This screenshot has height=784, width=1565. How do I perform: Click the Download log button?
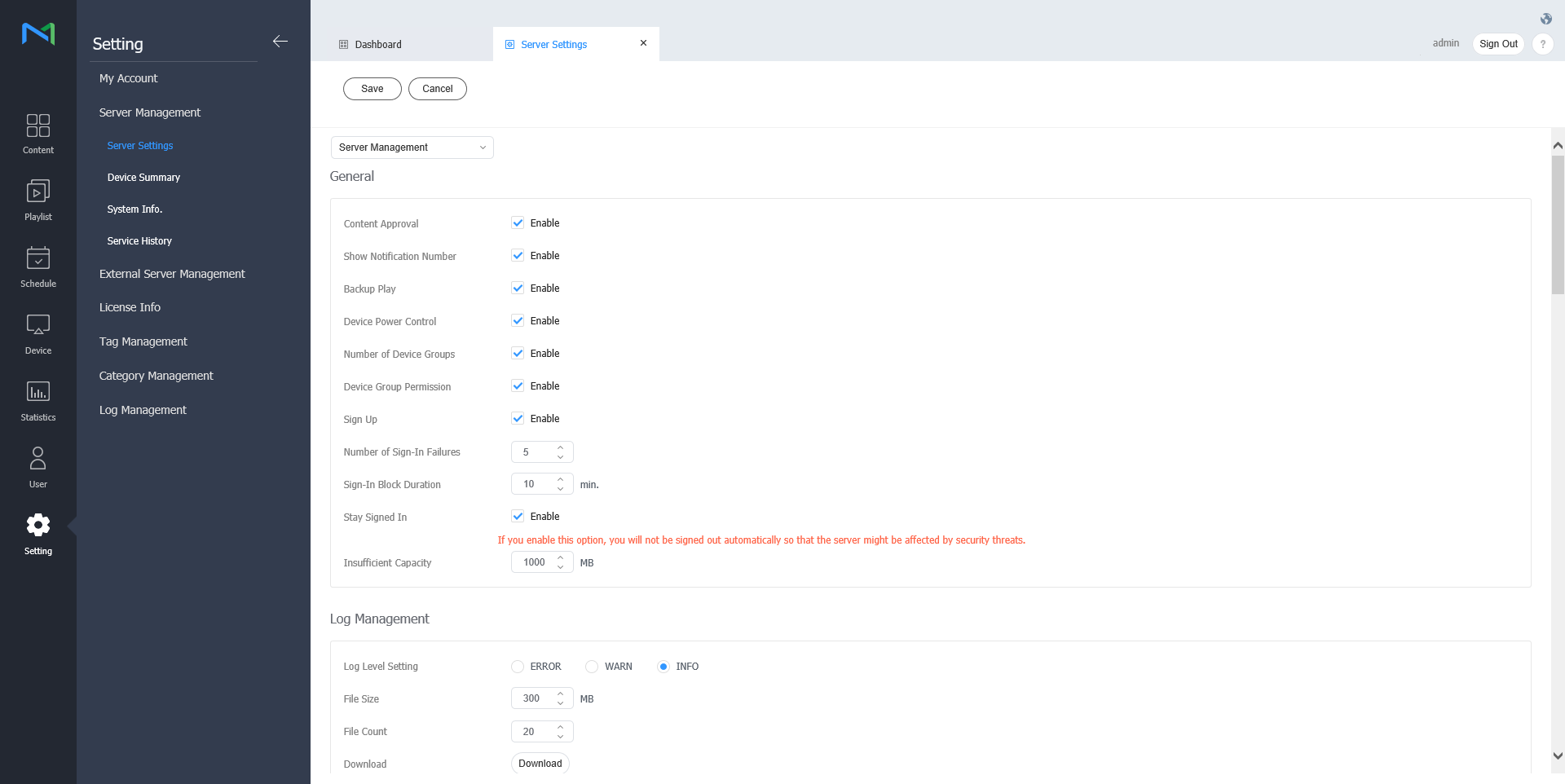tap(540, 764)
